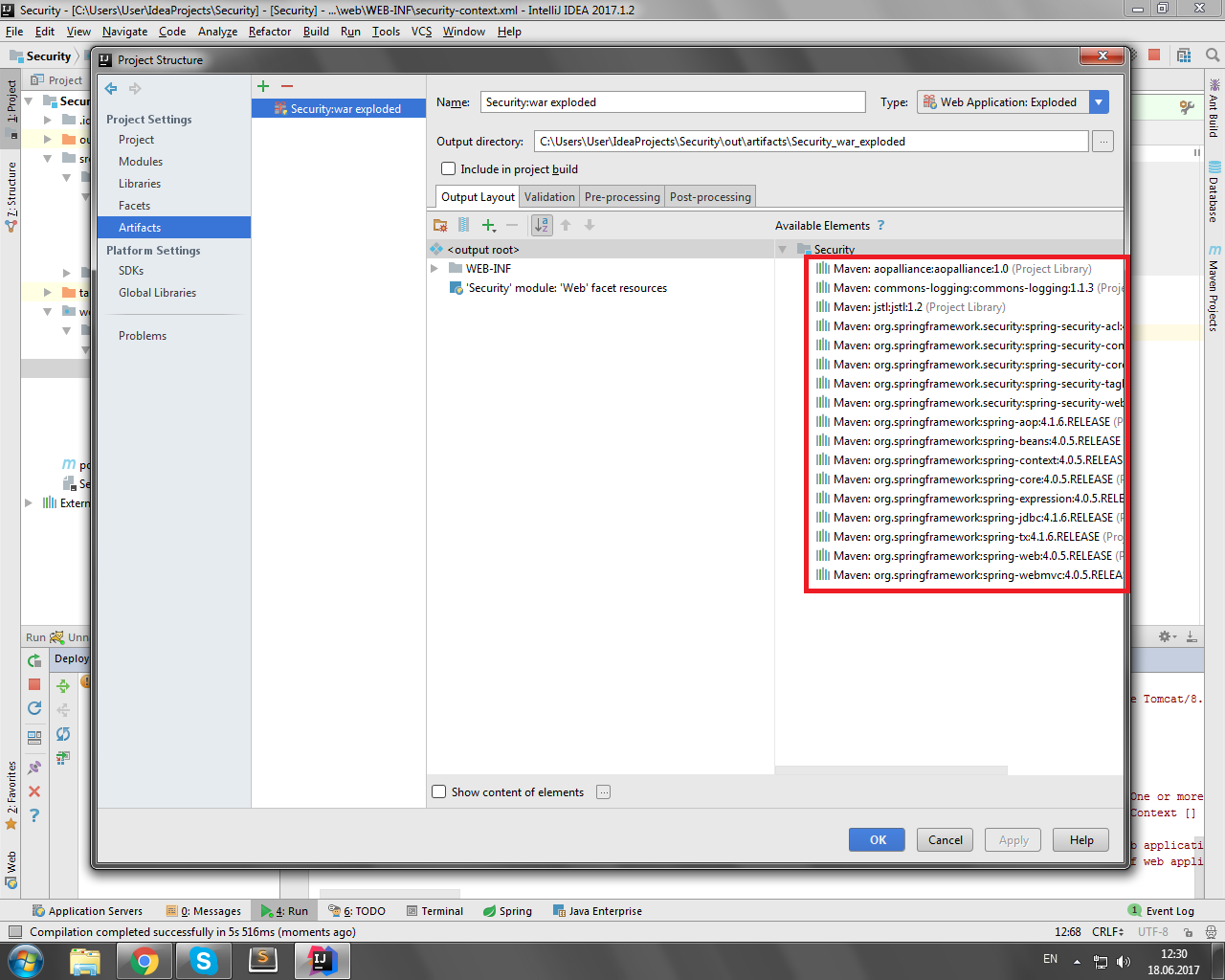Open SDKs in Platform Settings

click(131, 271)
